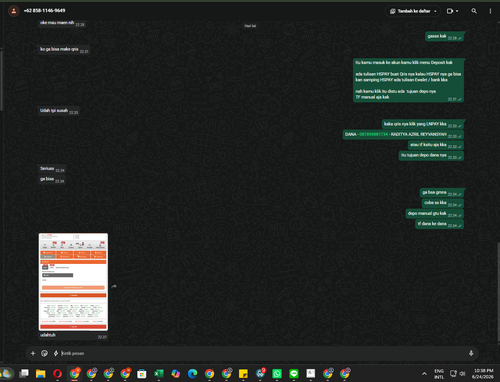500x382 pixels.
Task: Click the chat list scrollbar on the left edge
Action: point(2,80)
